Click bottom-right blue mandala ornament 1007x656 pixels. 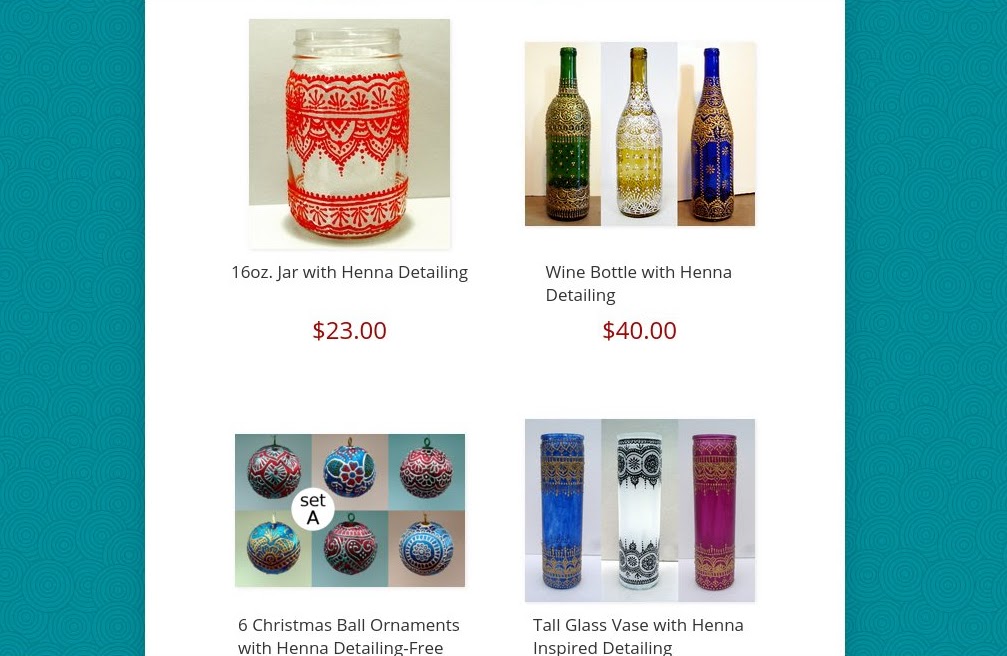click(426, 549)
